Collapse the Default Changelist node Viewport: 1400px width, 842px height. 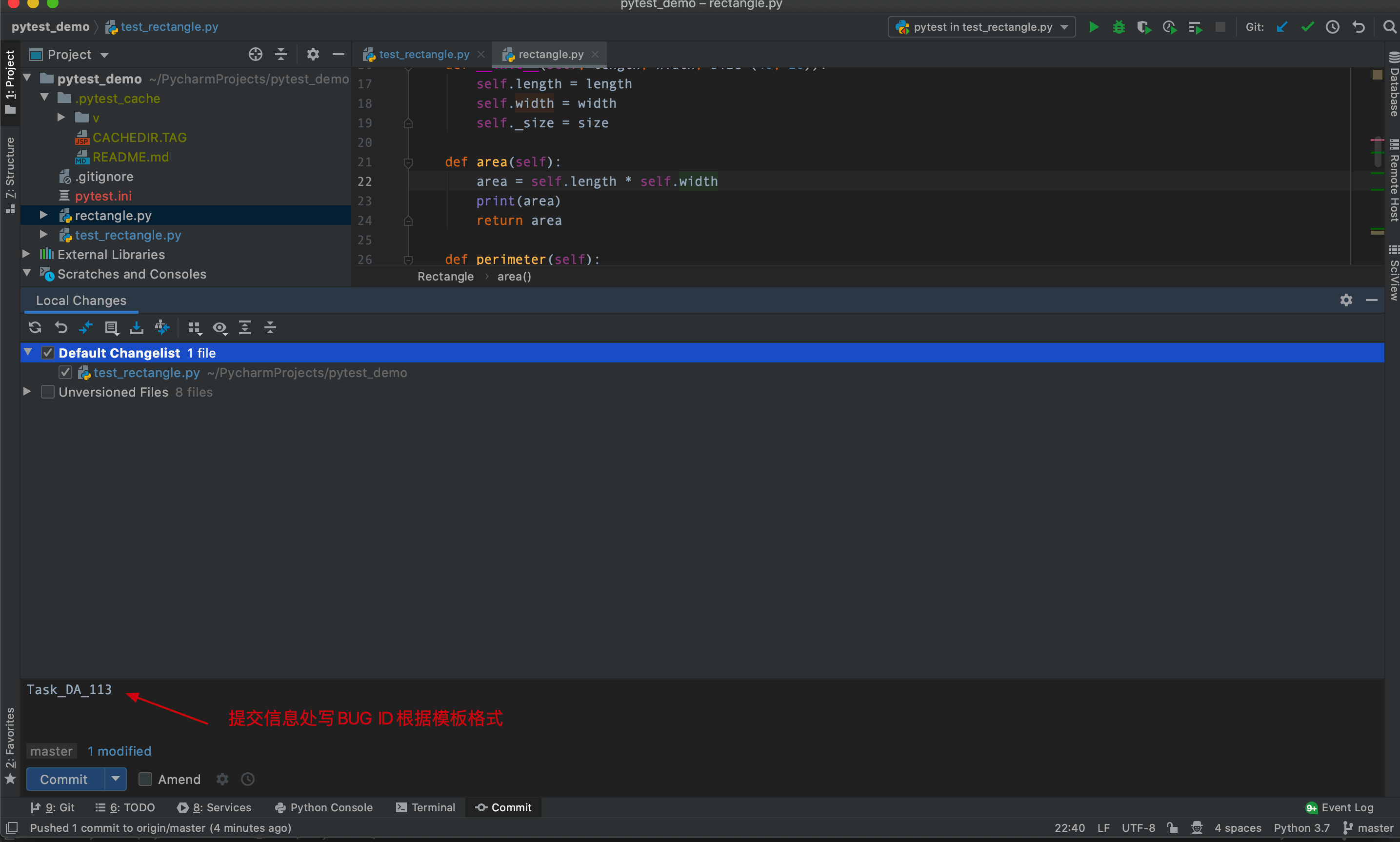point(27,352)
